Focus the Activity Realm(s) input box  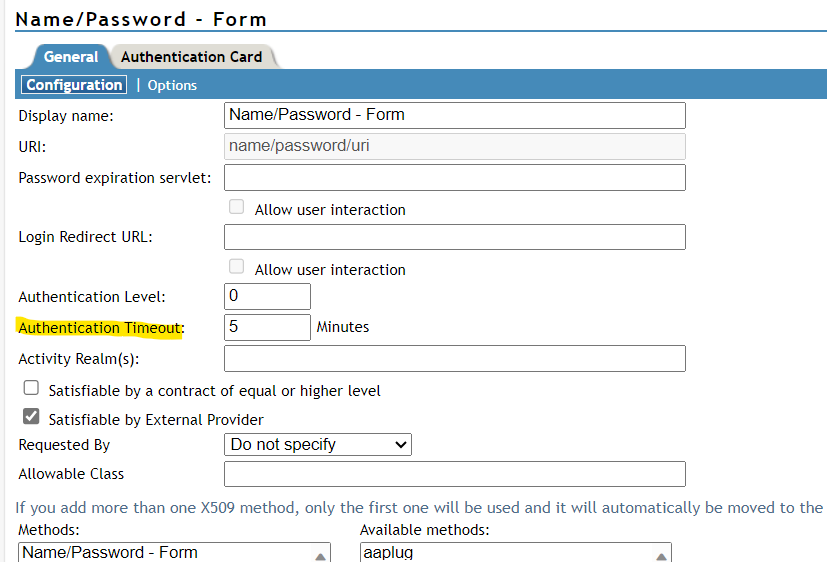454,358
